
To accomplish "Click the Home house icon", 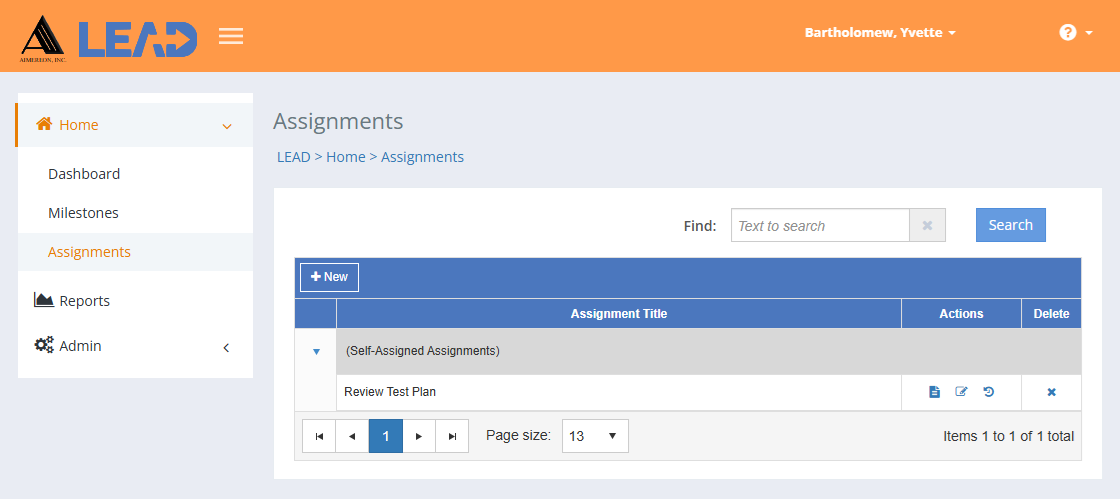I will 44,124.
